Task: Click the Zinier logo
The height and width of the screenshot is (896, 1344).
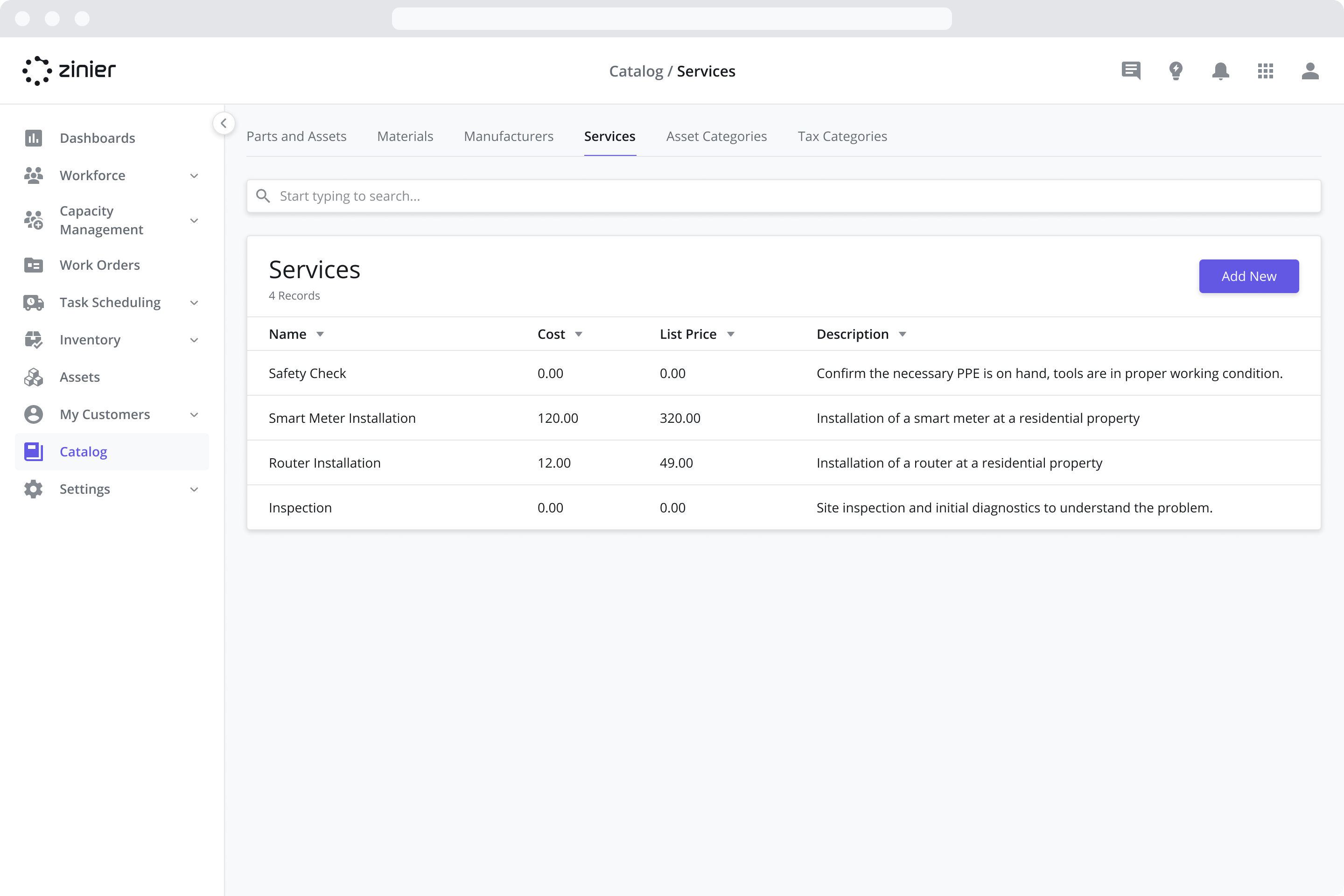Action: (x=69, y=70)
